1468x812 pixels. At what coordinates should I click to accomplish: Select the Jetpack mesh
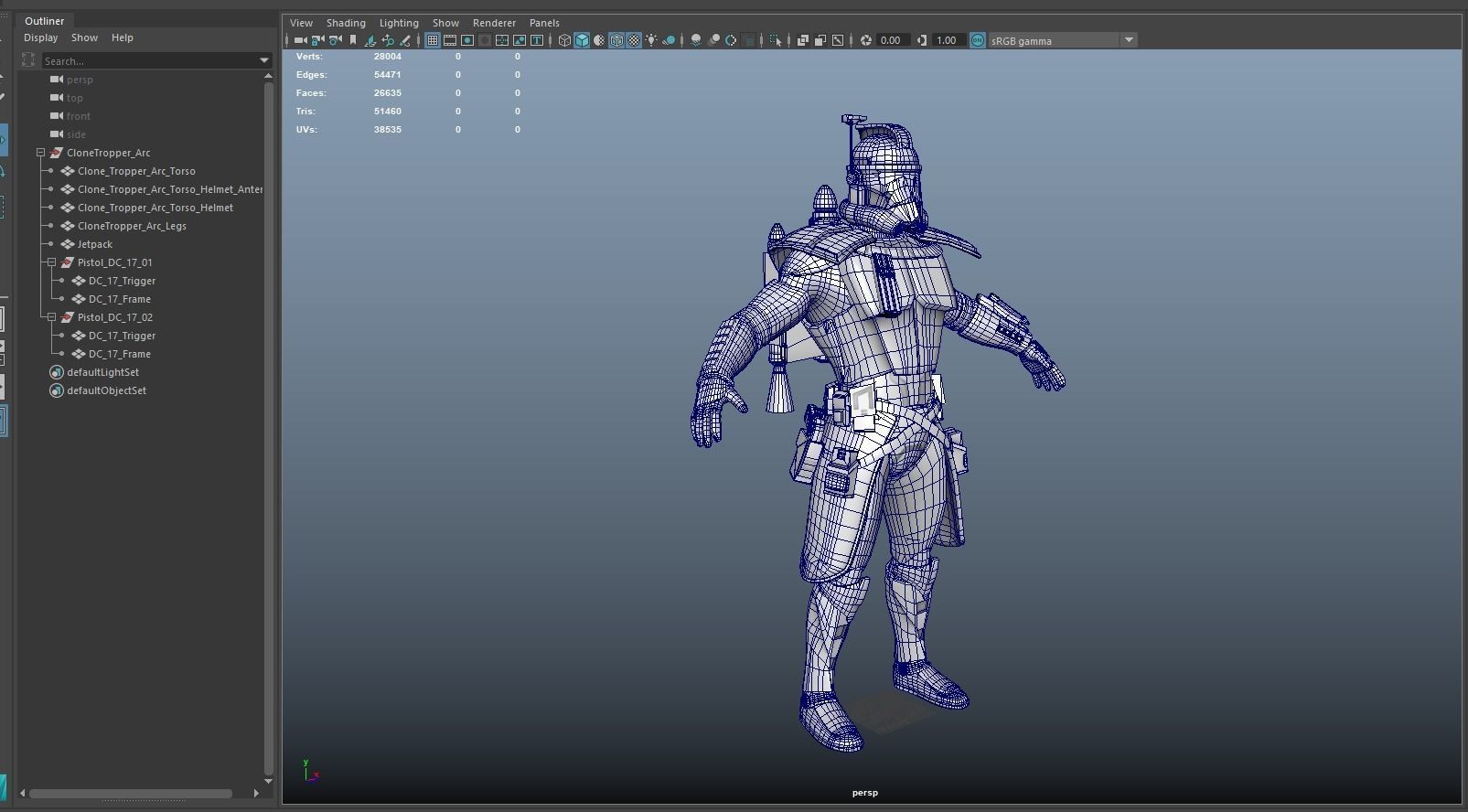tap(95, 244)
